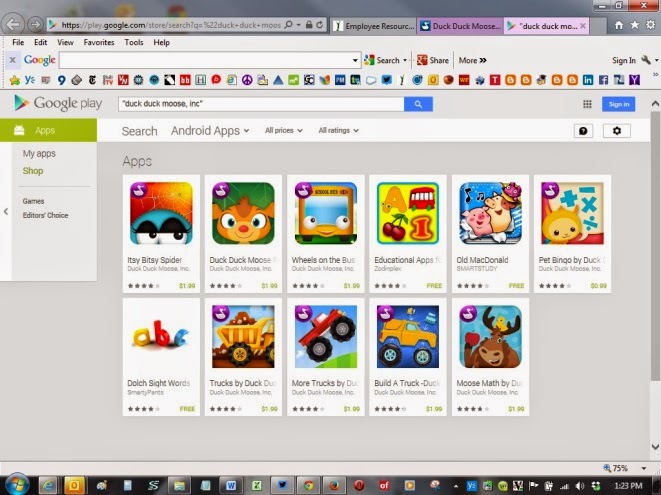Expand More options on the Google toolbar

pos(472,60)
